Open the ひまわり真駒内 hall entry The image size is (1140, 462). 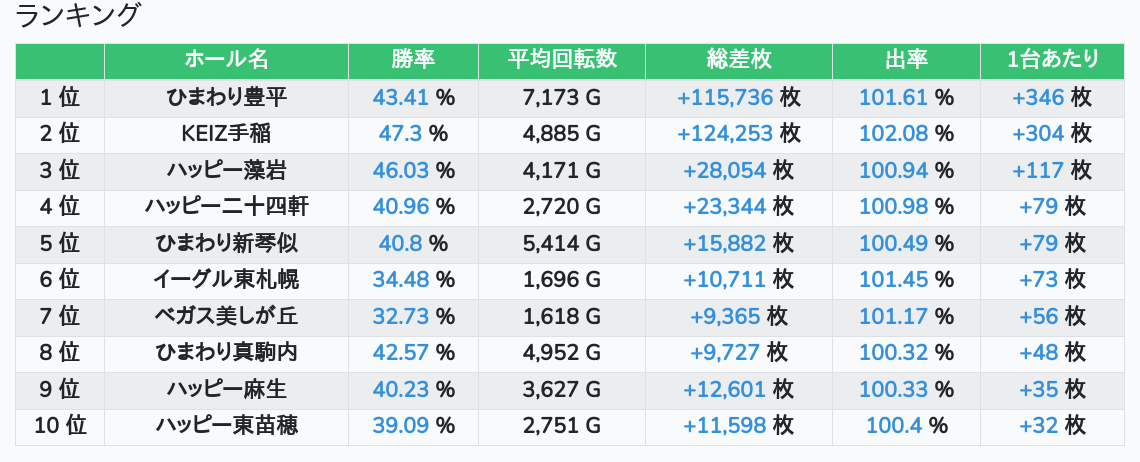click(226, 353)
